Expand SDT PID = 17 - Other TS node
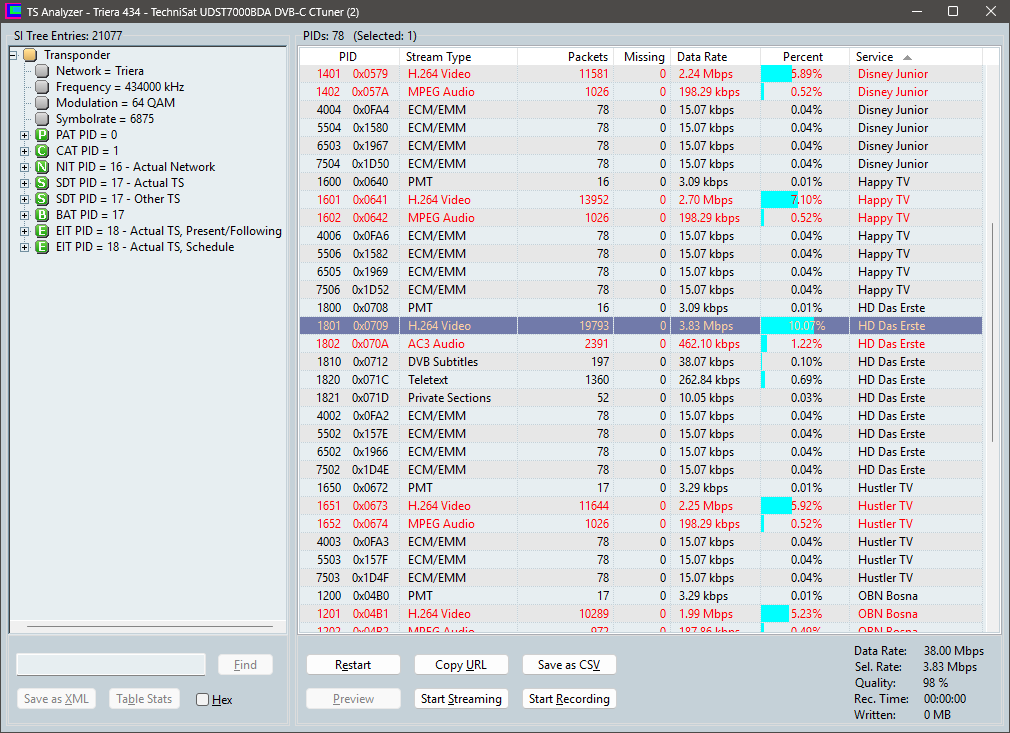This screenshot has height=733, width=1010. [24, 200]
